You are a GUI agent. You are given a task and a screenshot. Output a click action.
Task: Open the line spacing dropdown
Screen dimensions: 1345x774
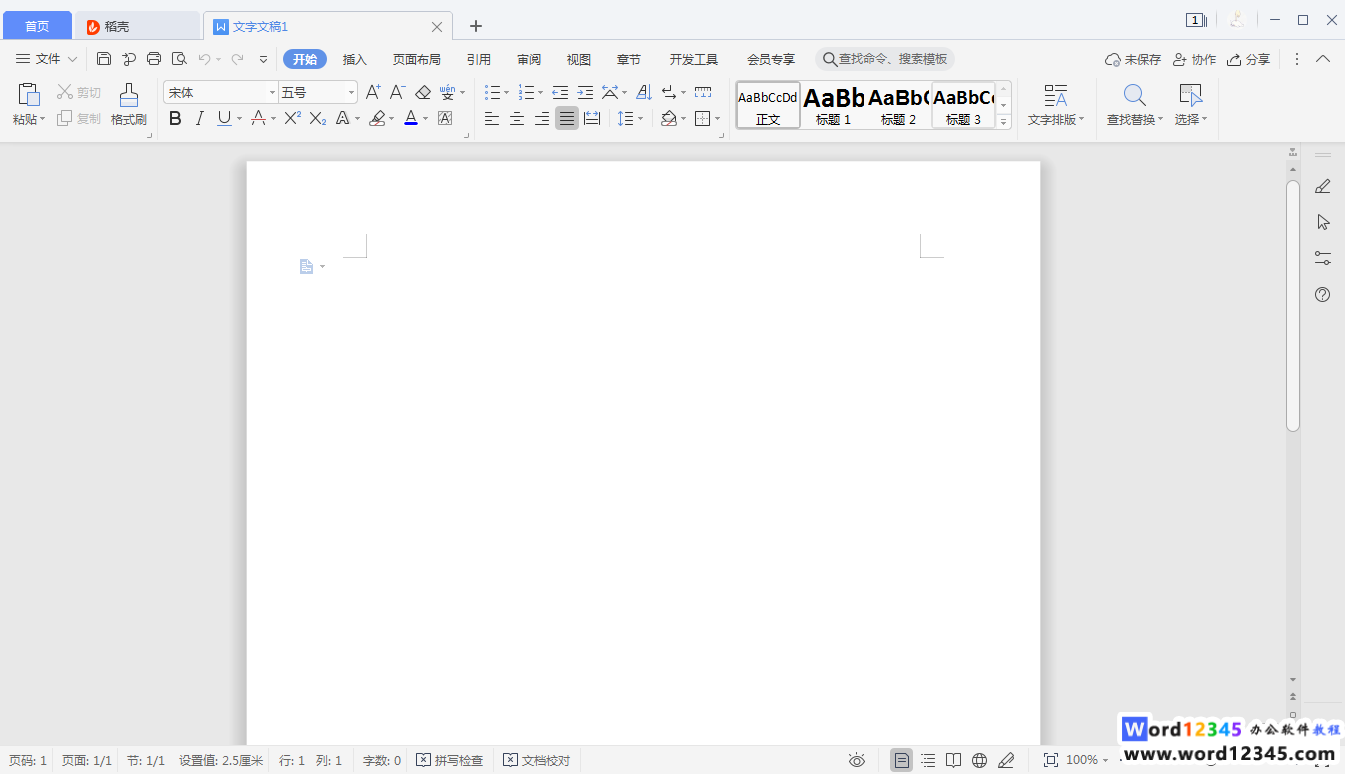[640, 119]
